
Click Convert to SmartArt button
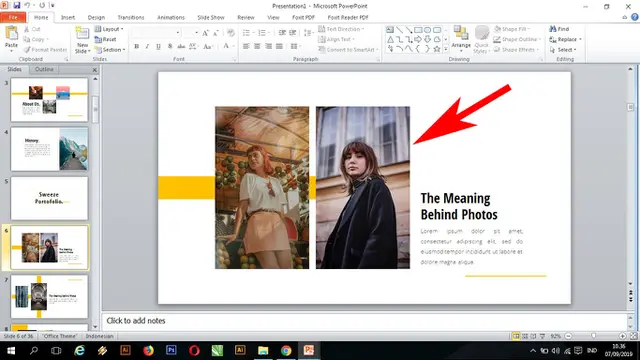click(348, 50)
